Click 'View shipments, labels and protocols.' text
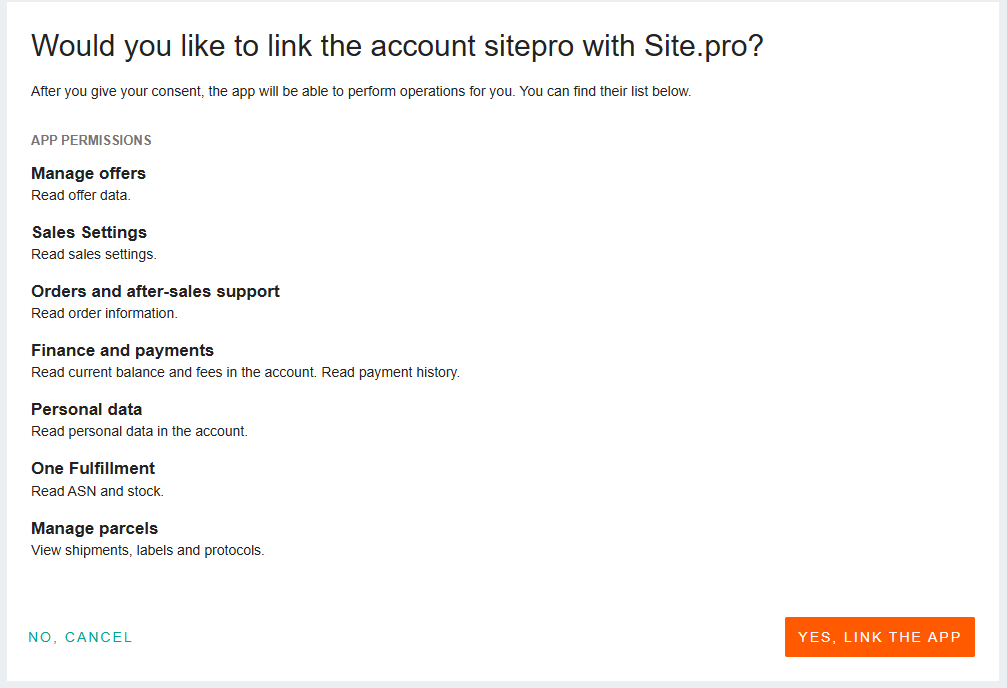Screen dimensions: 1007x688 147,550
